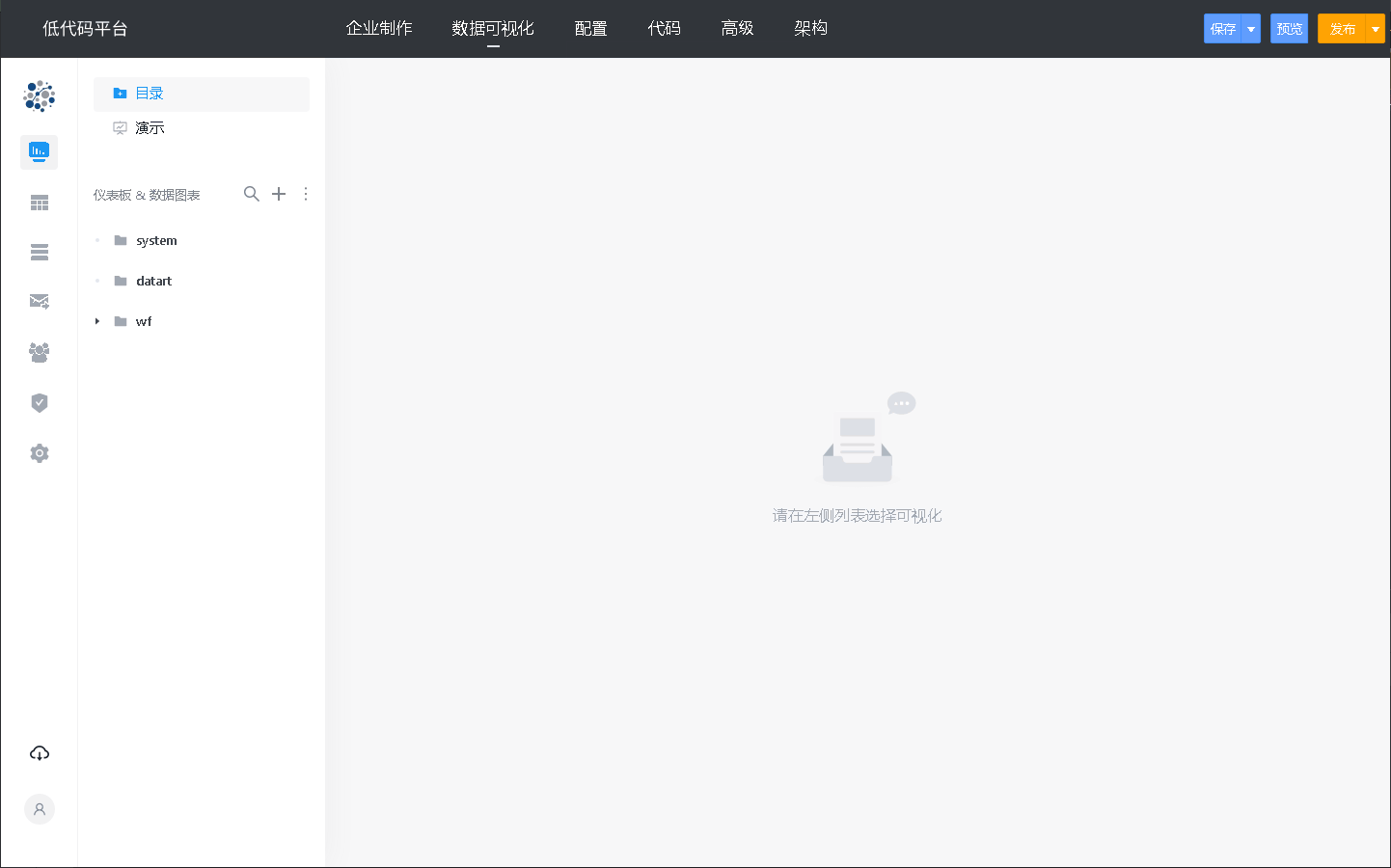The height and width of the screenshot is (868, 1391).
Task: Switch to the 数据可视化 tab
Action: pyautogui.click(x=493, y=28)
